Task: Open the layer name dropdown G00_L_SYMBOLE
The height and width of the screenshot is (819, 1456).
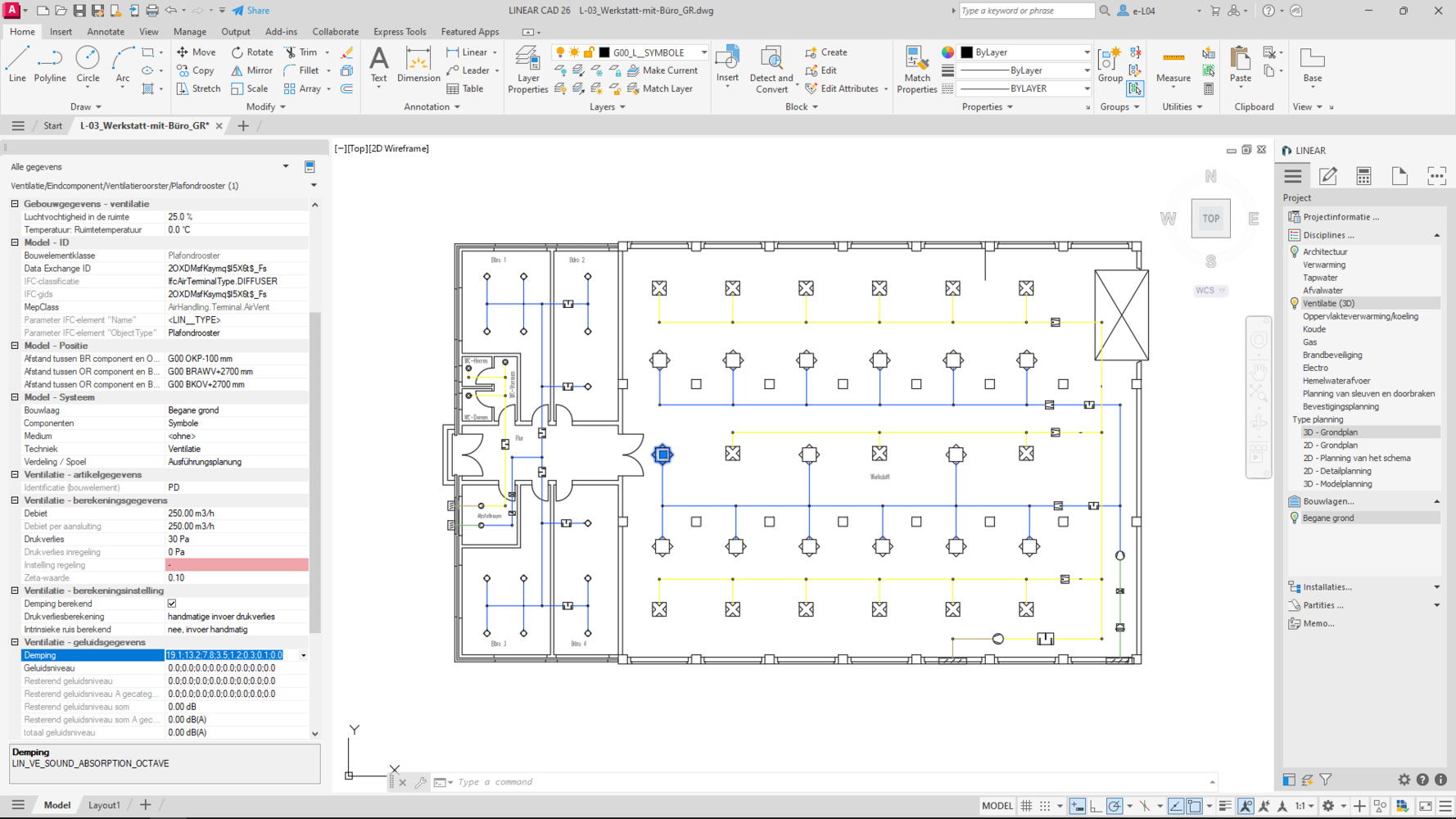Action: 703,52
